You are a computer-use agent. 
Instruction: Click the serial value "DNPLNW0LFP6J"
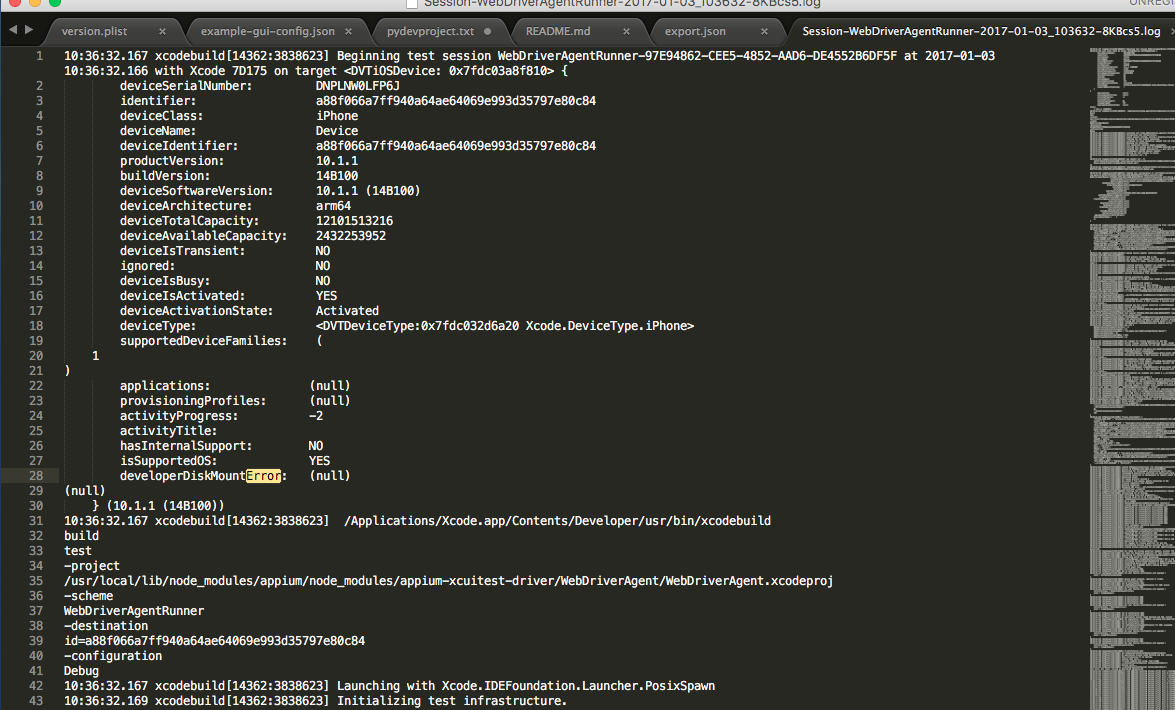[x=357, y=86]
